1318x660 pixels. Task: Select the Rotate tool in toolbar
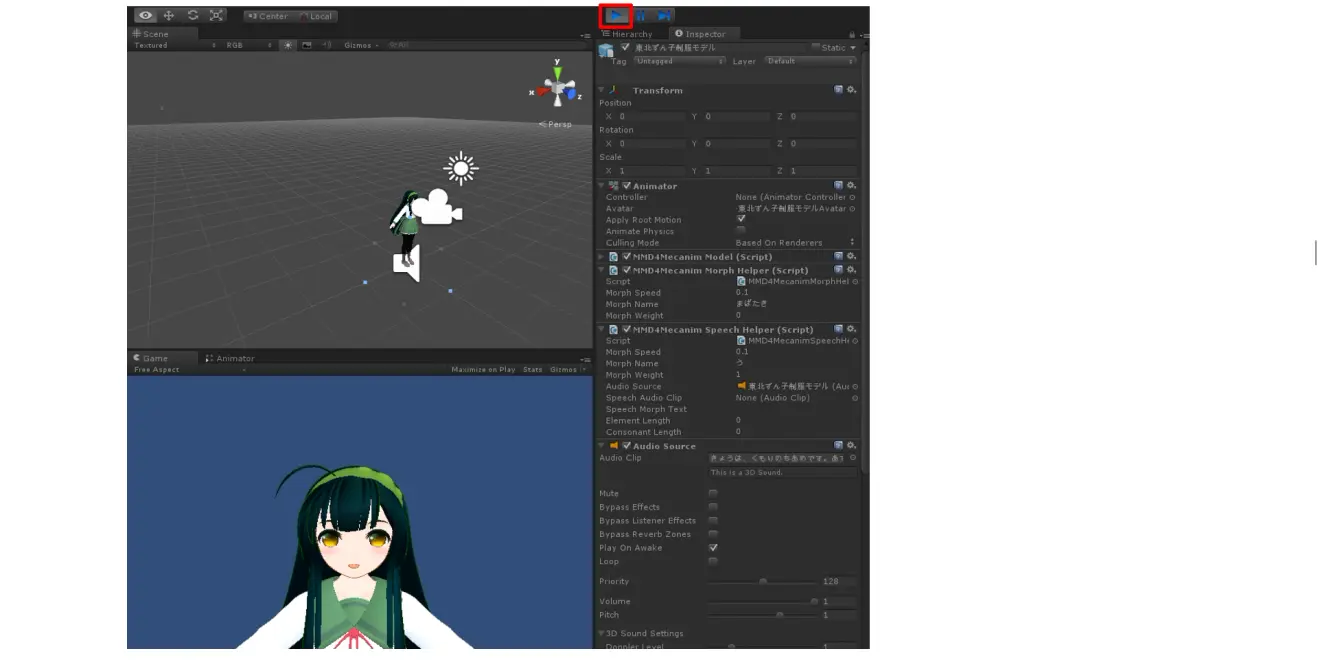[x=192, y=16]
